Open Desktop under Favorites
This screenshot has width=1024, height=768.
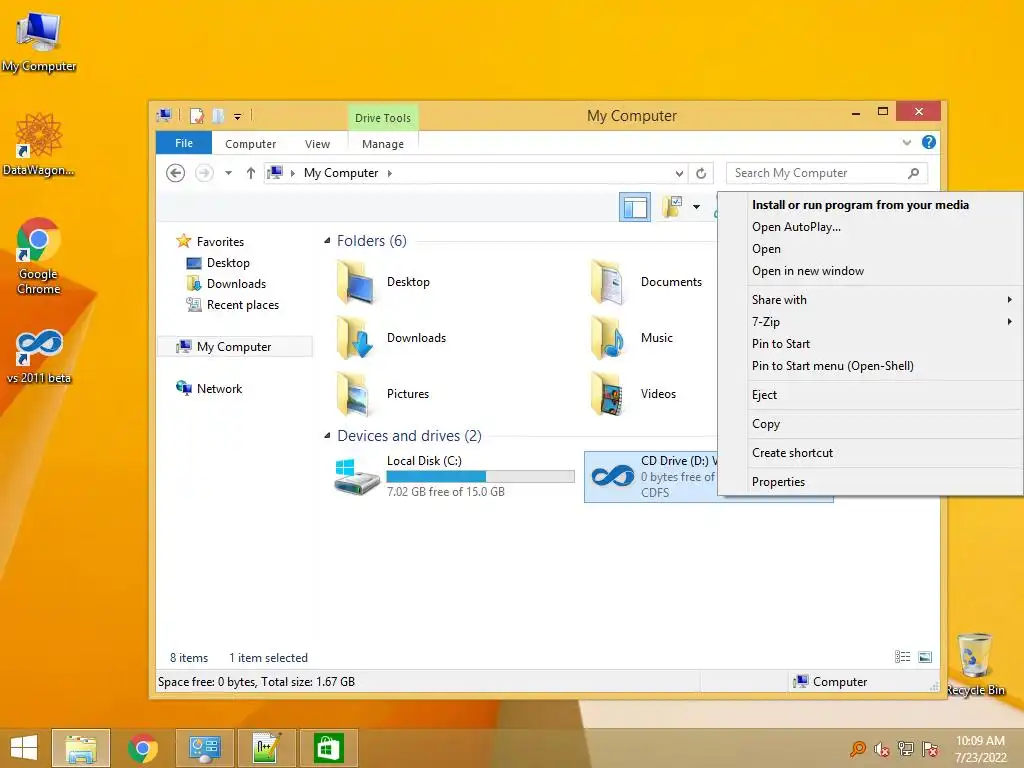(228, 263)
